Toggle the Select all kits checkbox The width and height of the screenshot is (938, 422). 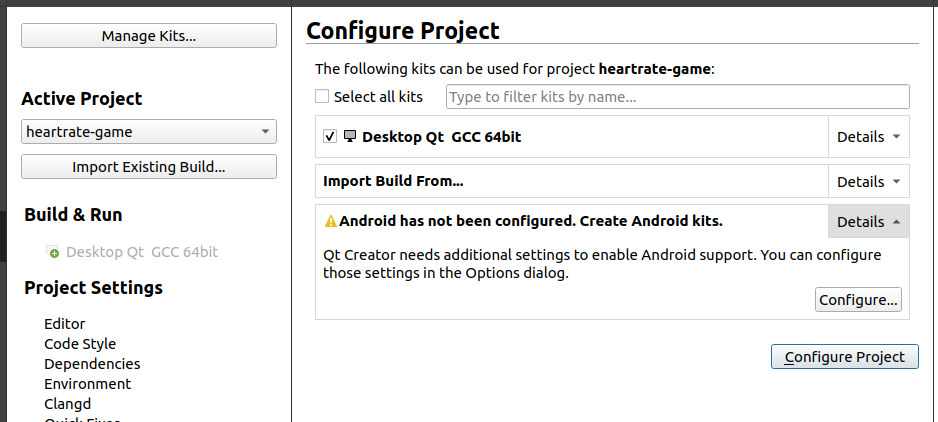click(x=322, y=96)
